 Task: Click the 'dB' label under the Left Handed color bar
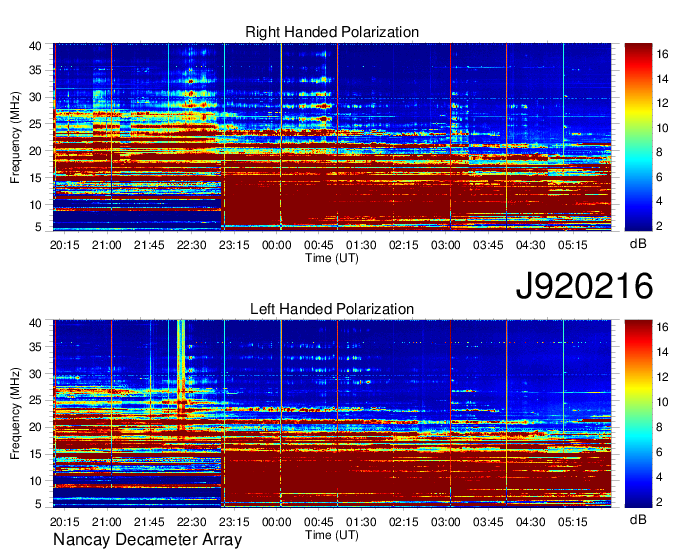click(x=638, y=519)
